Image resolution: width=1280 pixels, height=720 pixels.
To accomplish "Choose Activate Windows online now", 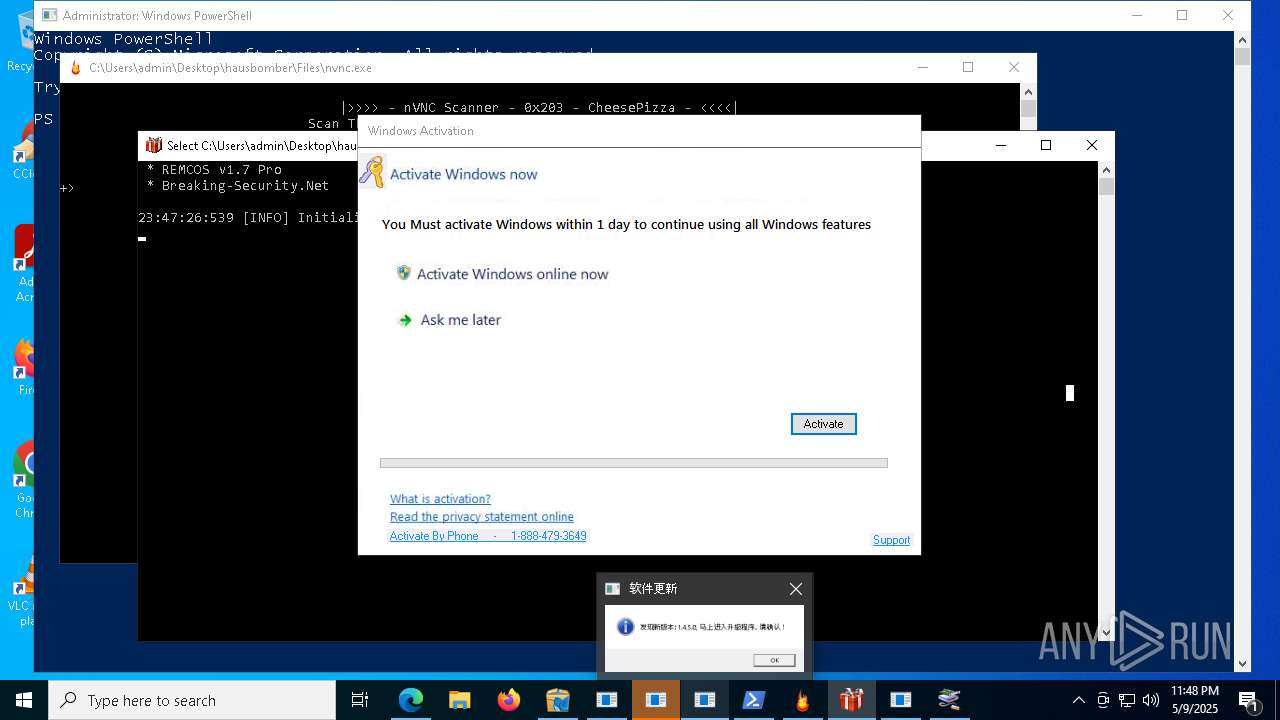I will click(x=512, y=274).
